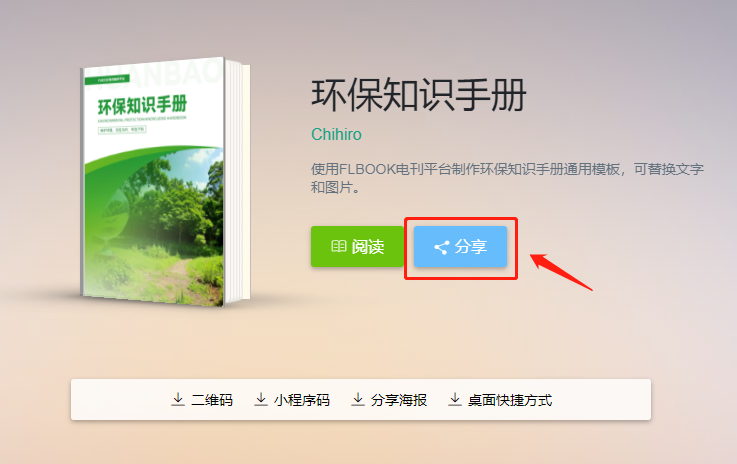Download the 二维码 QR code text link
The height and width of the screenshot is (464, 737).
pyautogui.click(x=212, y=400)
